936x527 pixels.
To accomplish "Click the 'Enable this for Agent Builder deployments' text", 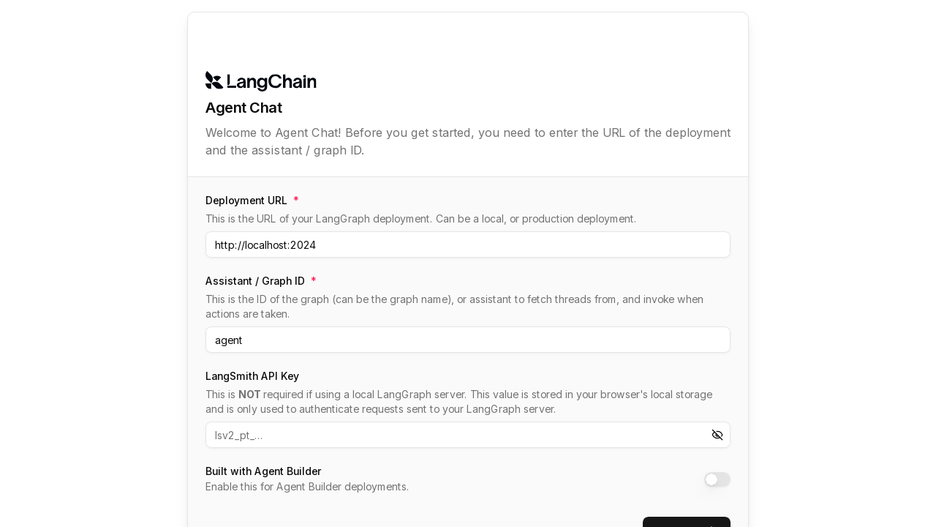I will pos(307,487).
